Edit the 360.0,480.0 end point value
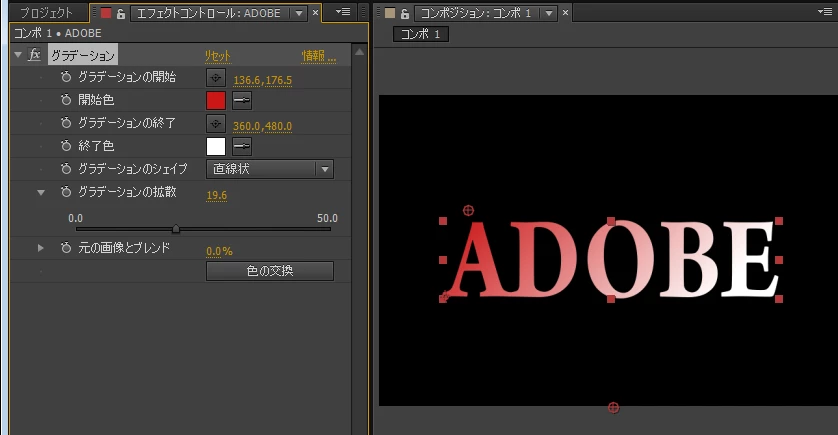The height and width of the screenshot is (435, 838). point(262,126)
